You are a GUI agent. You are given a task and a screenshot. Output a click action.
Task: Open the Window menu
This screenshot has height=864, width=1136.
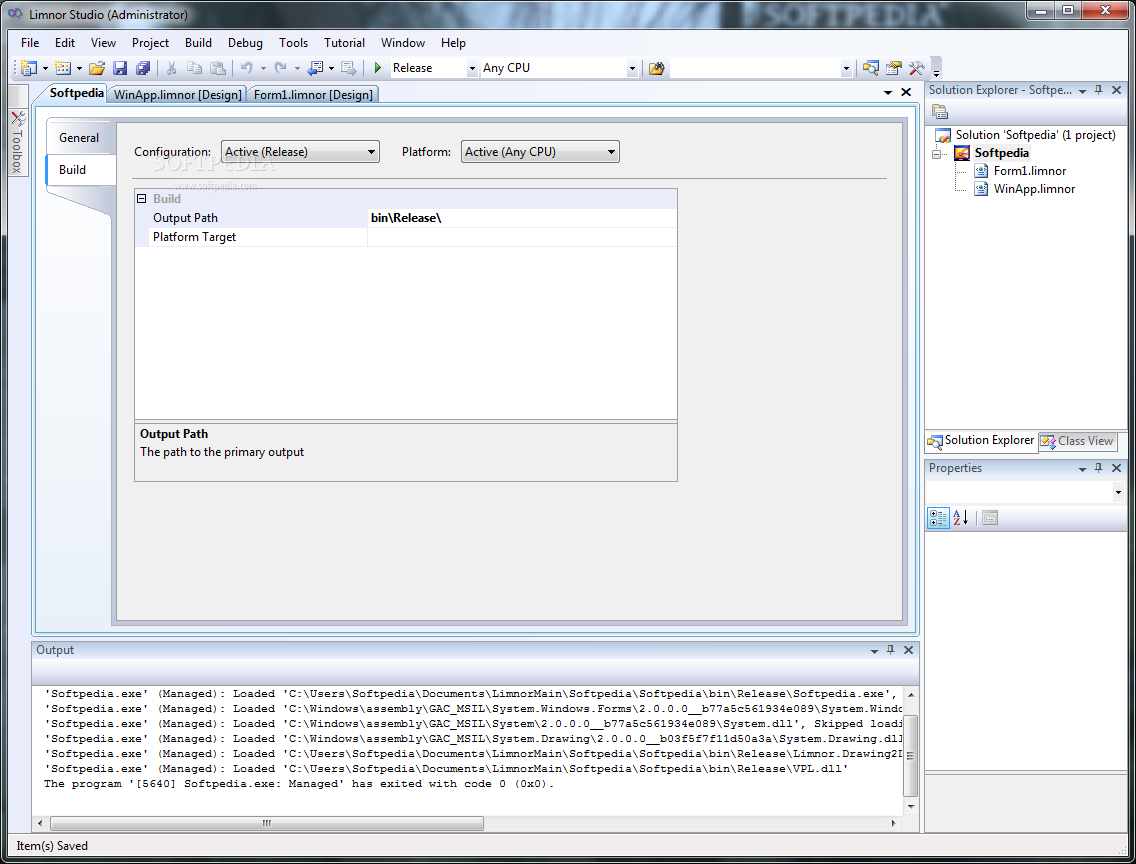(x=403, y=43)
